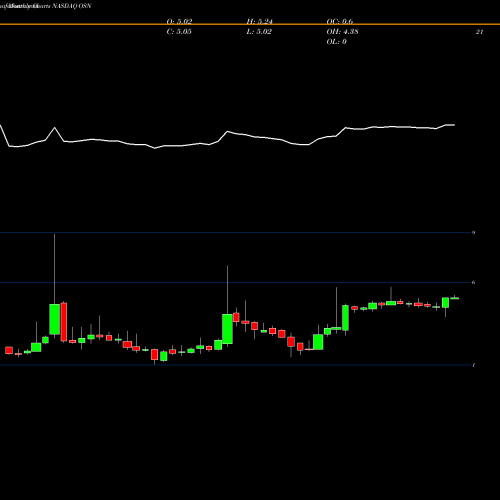Click the 'OC: 0.6' reading
500x500 pixels.
pos(340,22)
